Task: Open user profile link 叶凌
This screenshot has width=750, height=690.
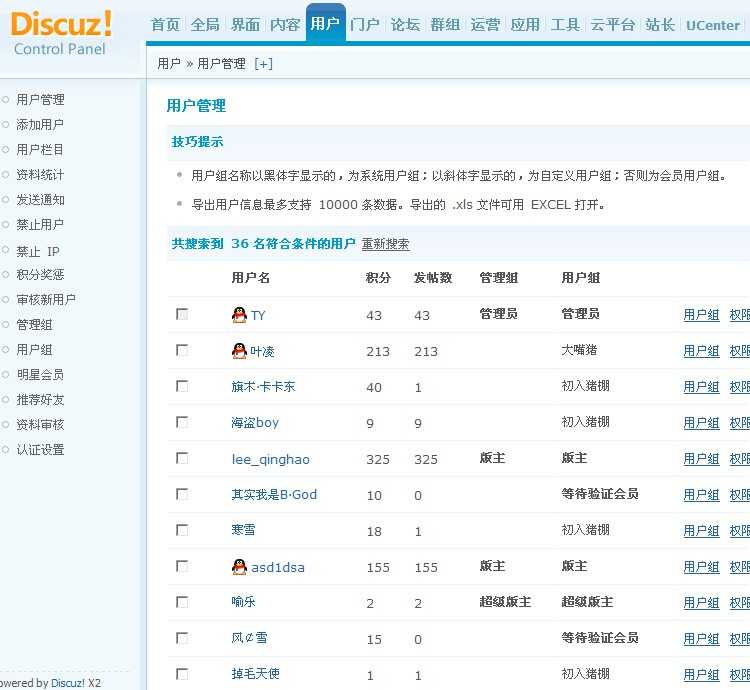Action: 263,351
